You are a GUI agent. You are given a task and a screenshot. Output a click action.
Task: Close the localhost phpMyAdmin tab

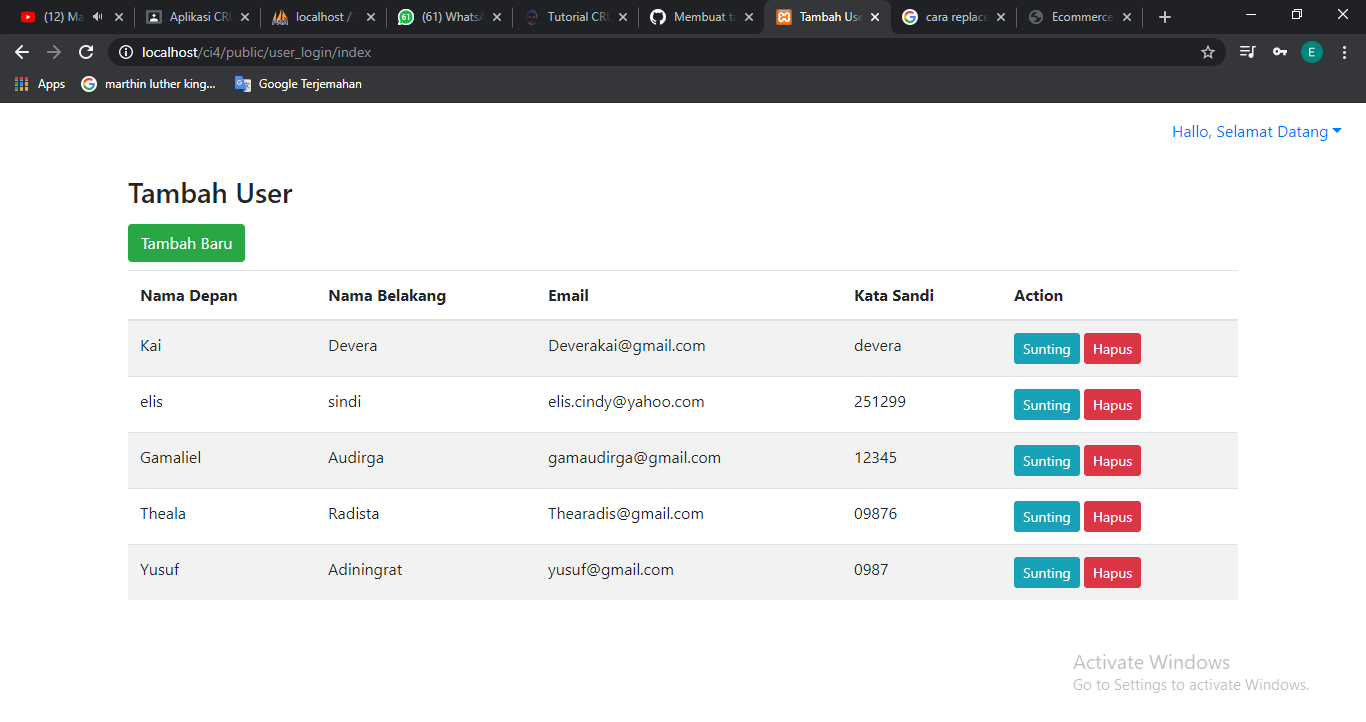tap(371, 17)
